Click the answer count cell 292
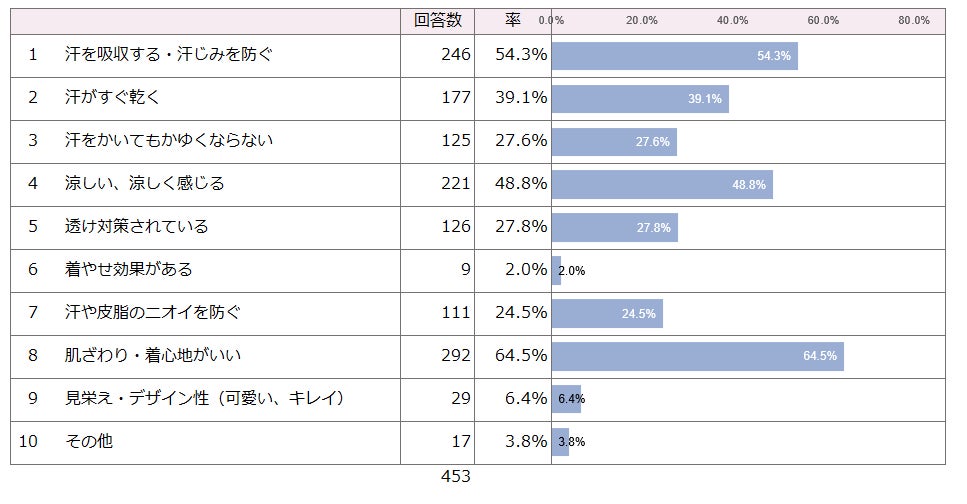 (x=456, y=356)
